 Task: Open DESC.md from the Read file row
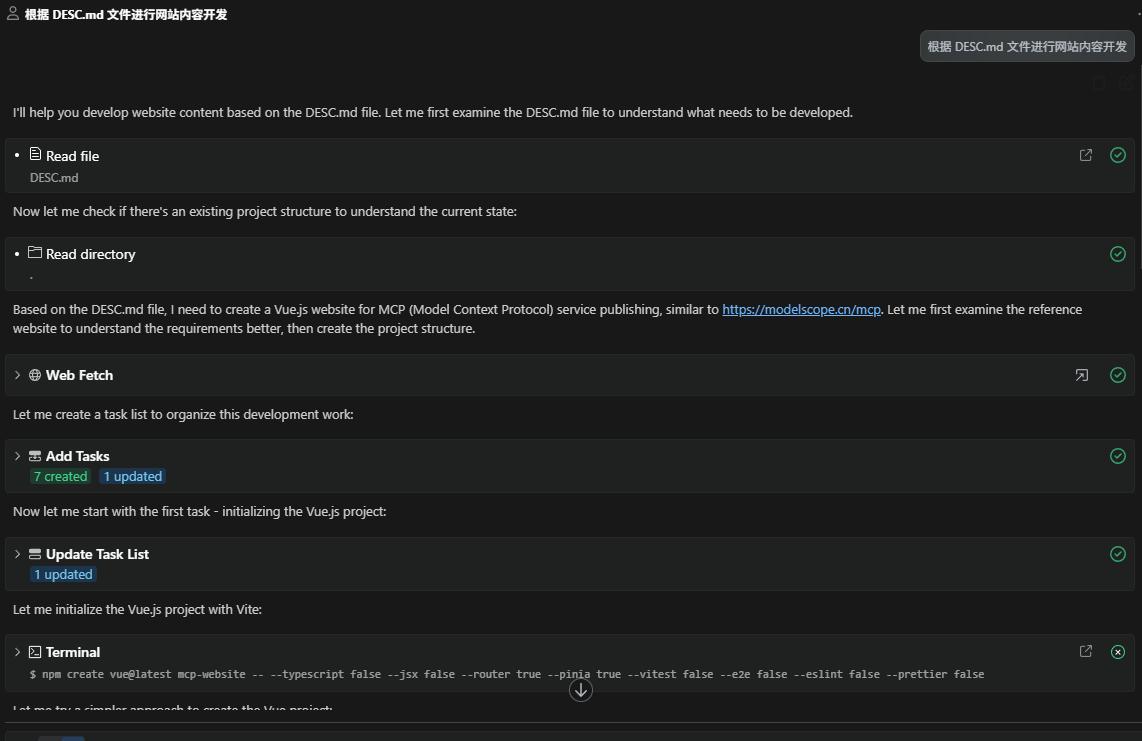pos(1085,155)
